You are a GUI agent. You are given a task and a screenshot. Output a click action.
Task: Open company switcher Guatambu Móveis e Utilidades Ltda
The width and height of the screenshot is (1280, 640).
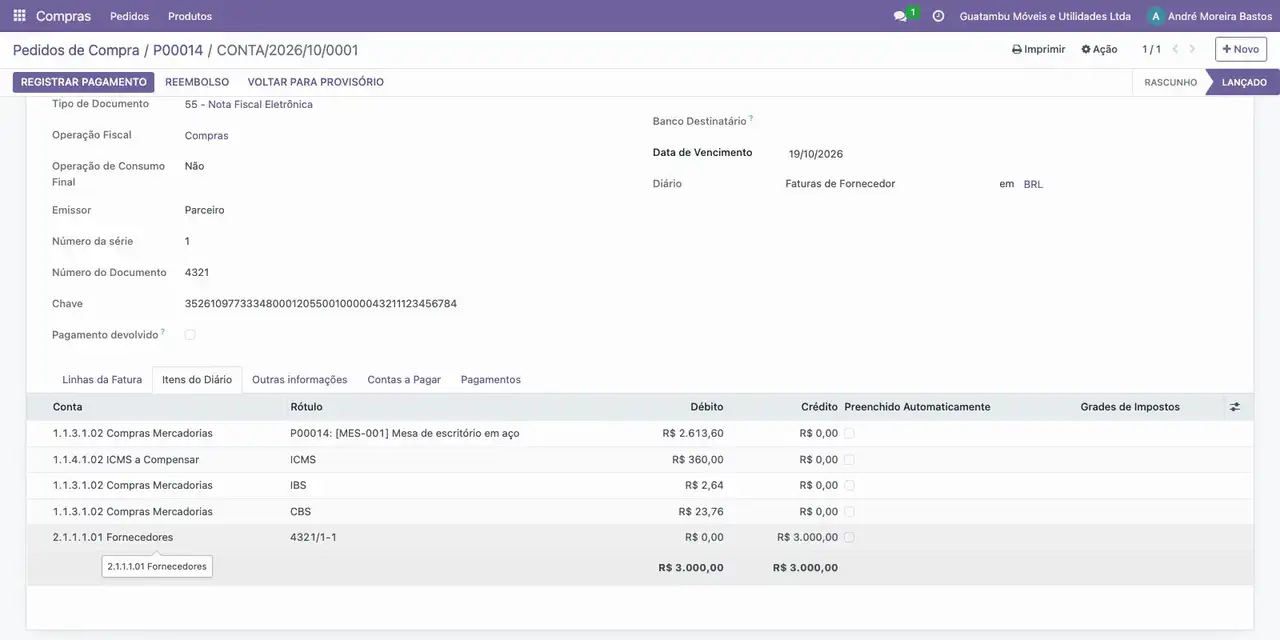(x=1045, y=16)
